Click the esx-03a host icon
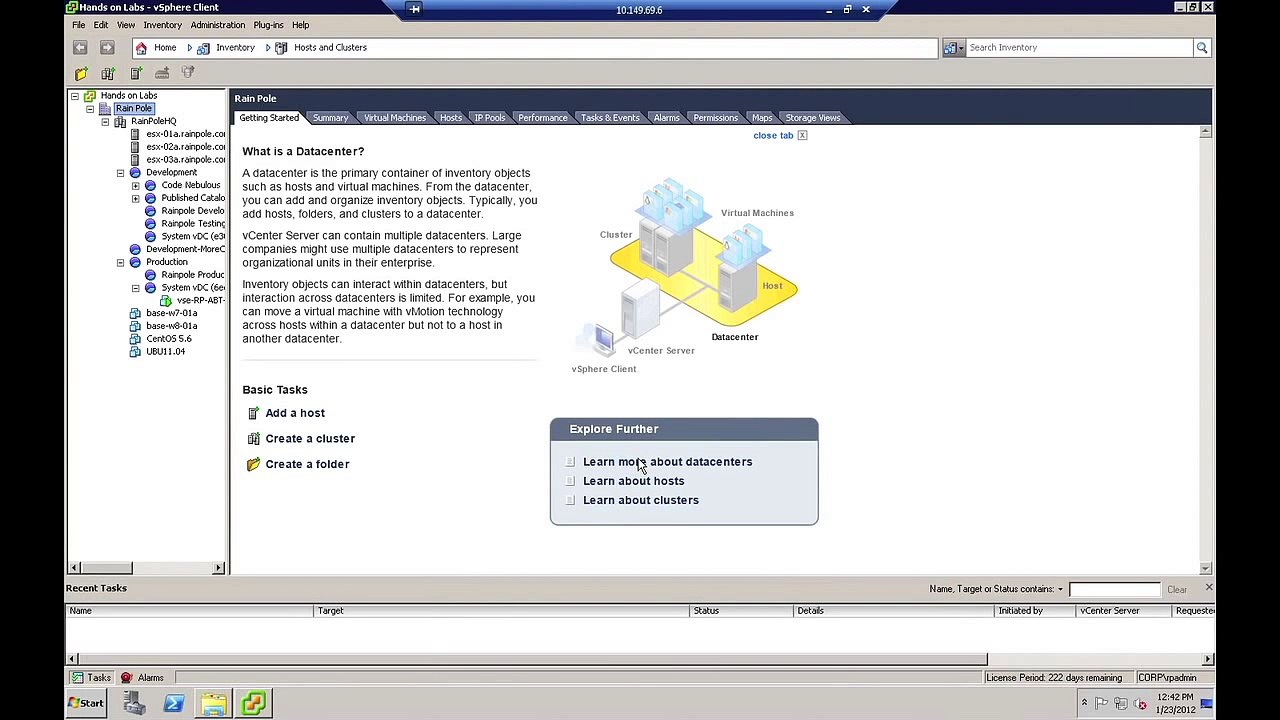Screen dimensions: 1280x720 tap(136, 160)
